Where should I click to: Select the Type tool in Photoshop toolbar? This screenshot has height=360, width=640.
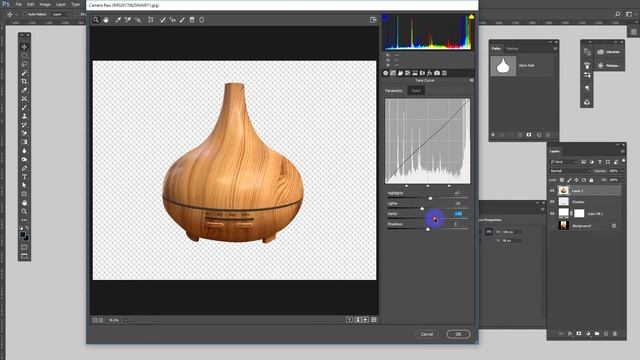point(24,177)
